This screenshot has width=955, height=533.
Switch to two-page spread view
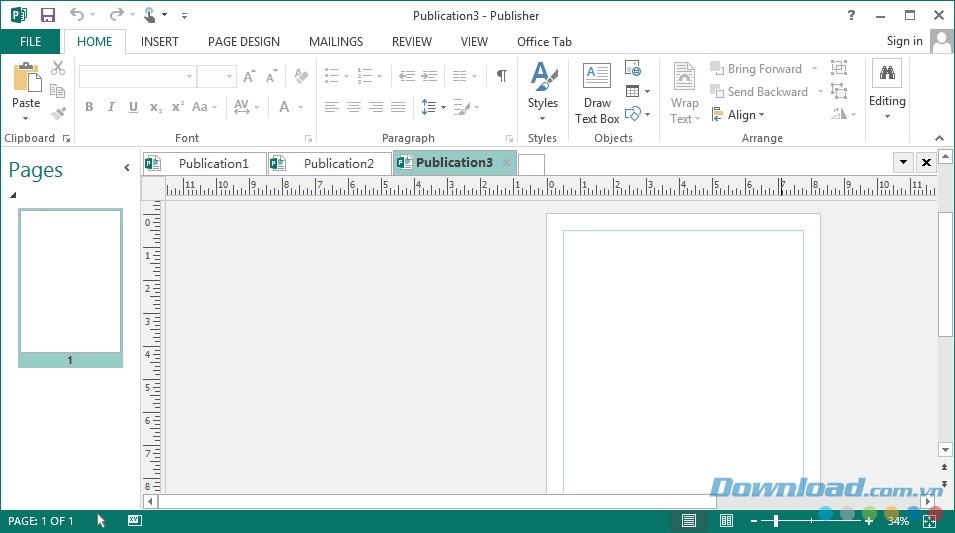tap(727, 521)
